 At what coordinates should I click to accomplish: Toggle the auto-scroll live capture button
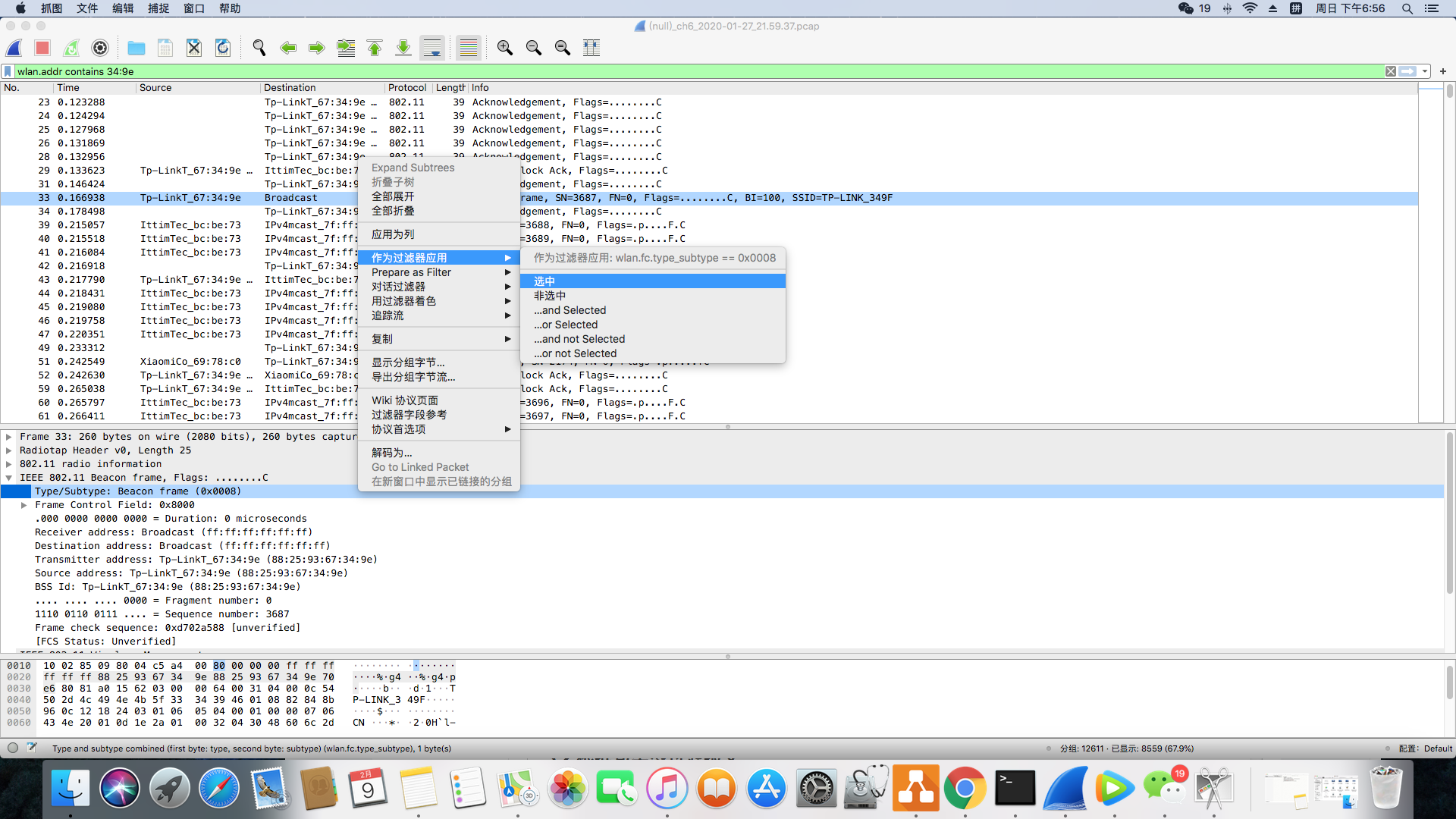tap(432, 48)
